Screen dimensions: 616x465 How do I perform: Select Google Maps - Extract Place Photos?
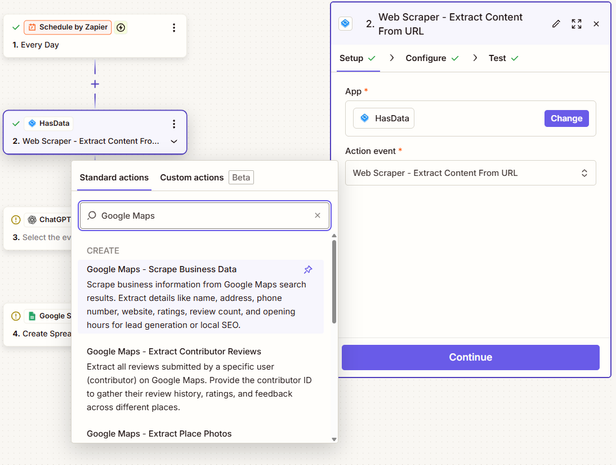tap(159, 434)
